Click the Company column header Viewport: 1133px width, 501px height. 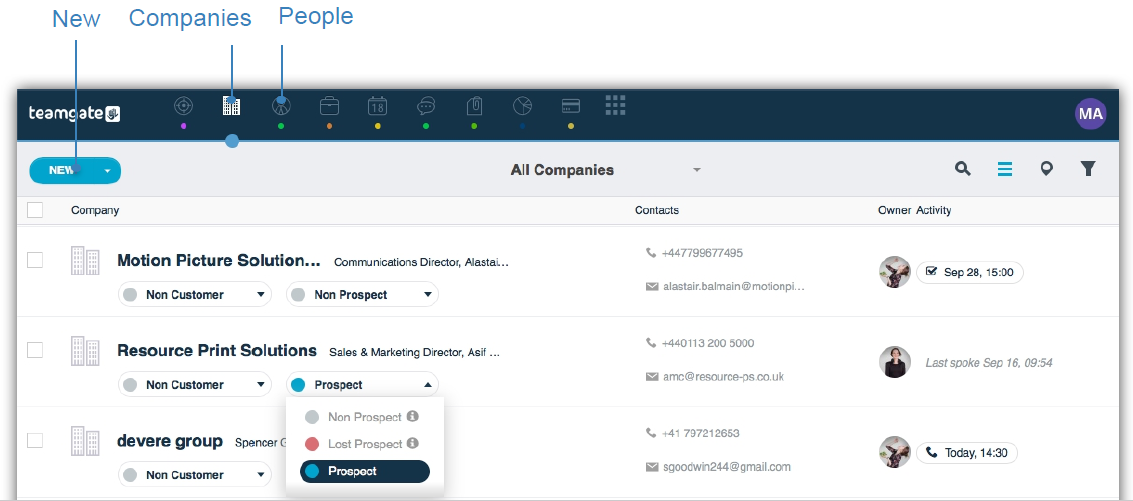pos(95,210)
